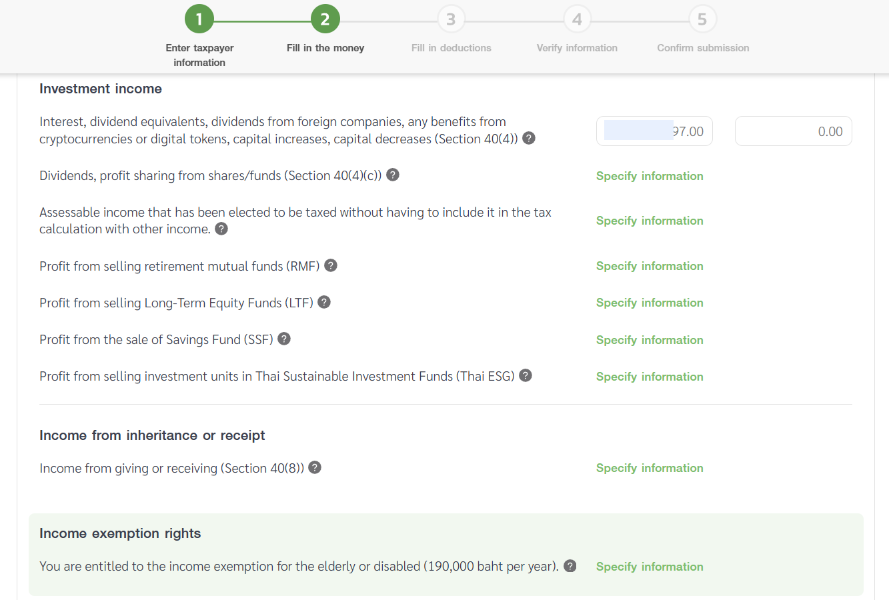Viewport: 889px width, 600px height.
Task: Jump to step 3 Fill in deductions
Action: [x=451, y=19]
